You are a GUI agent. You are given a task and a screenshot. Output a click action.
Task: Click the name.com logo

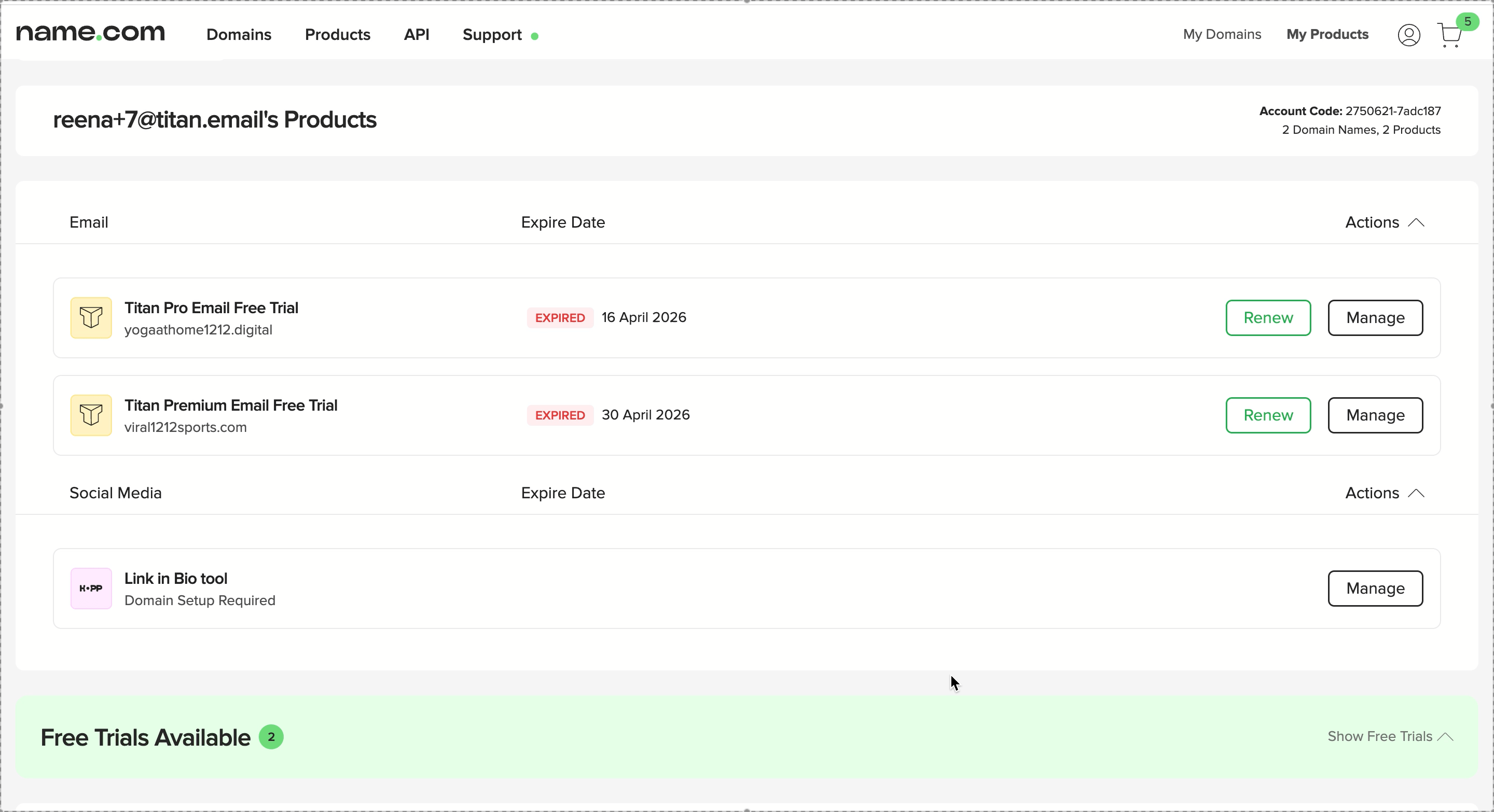pos(90,33)
